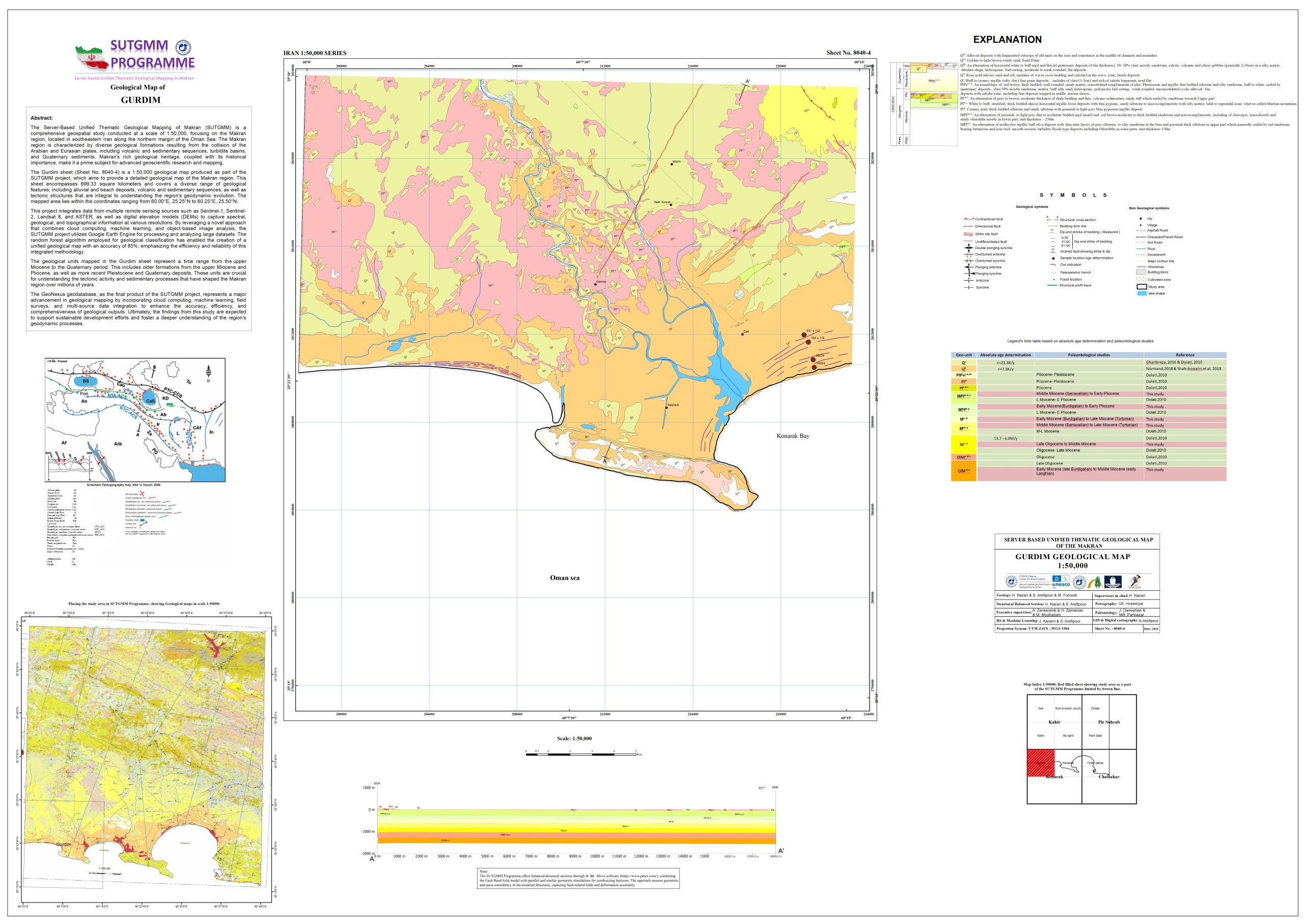
Task: Click the Paleontological studies column header
Action: [x=1089, y=355]
